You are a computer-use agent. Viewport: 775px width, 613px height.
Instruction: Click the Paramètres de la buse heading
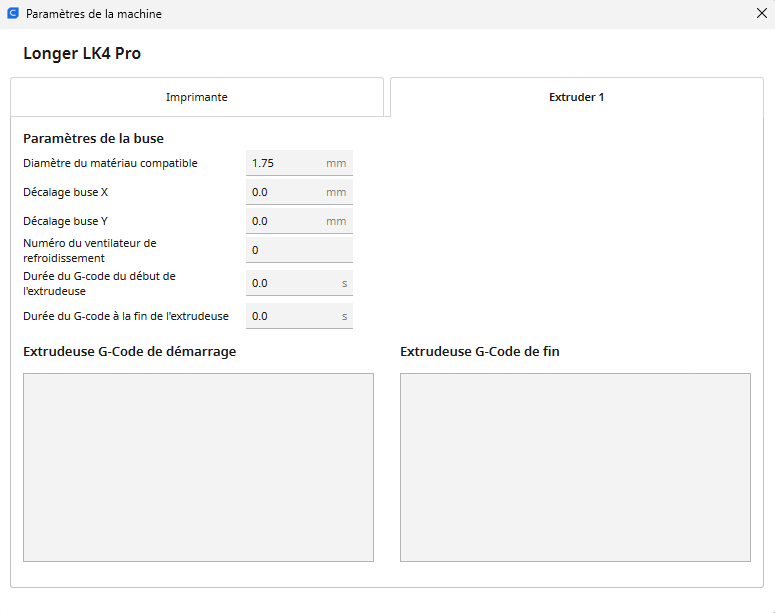point(93,138)
